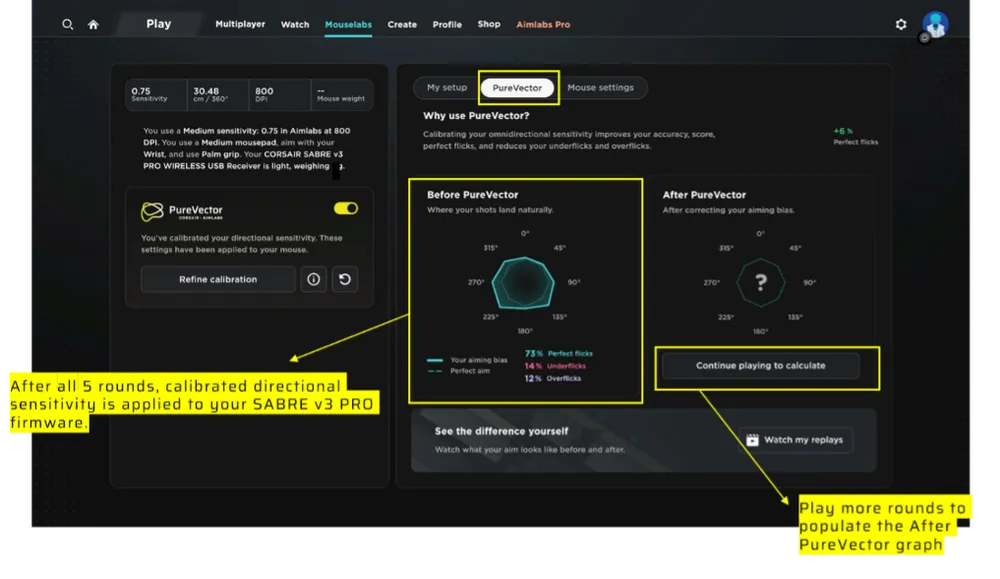Switch to the Mouse settings tab
Image resolution: width=1000 pixels, height=579 pixels.
601,87
